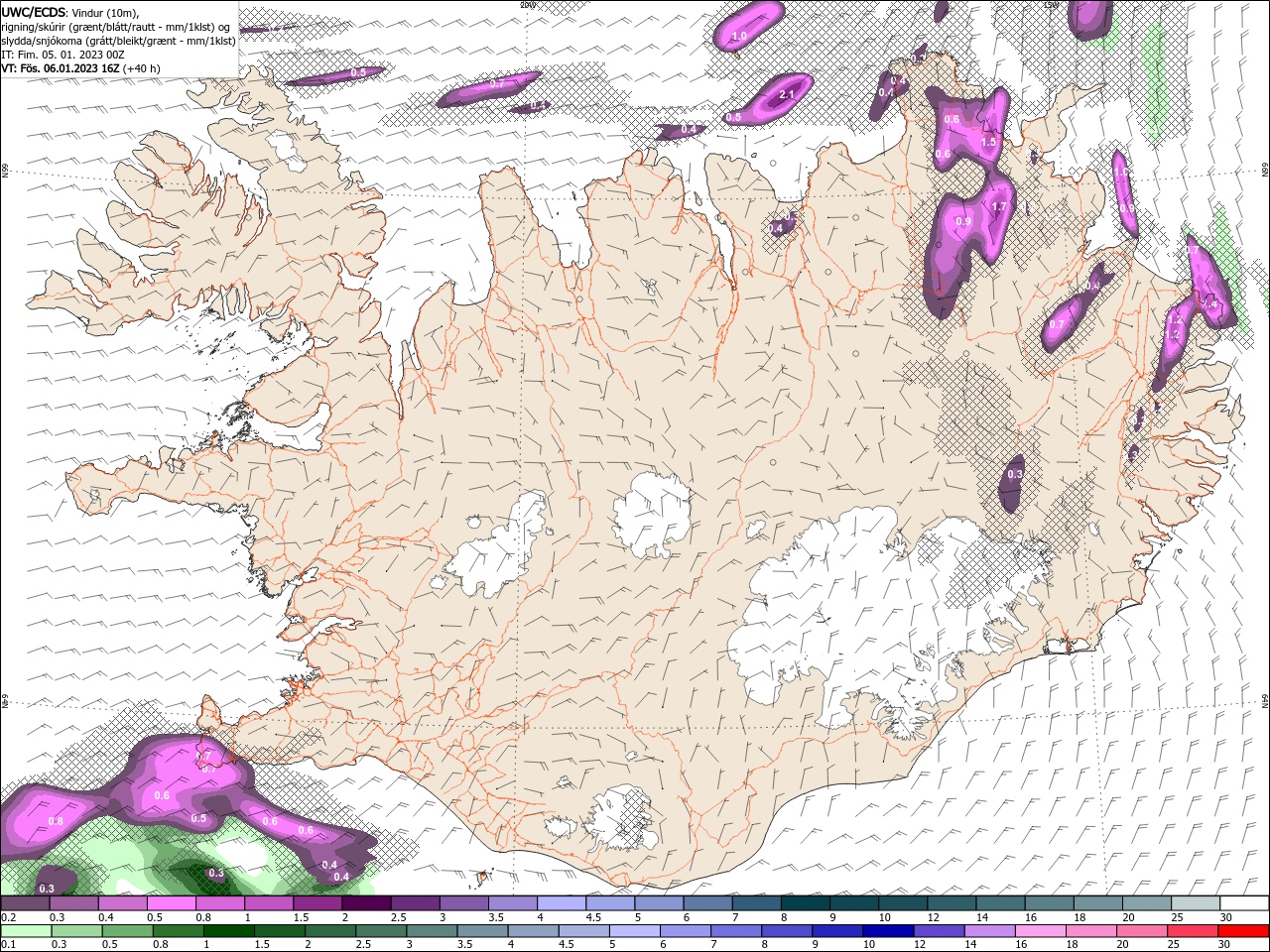
Task: Click the '2.1' snowfall value on the northern band
Action: [787, 94]
